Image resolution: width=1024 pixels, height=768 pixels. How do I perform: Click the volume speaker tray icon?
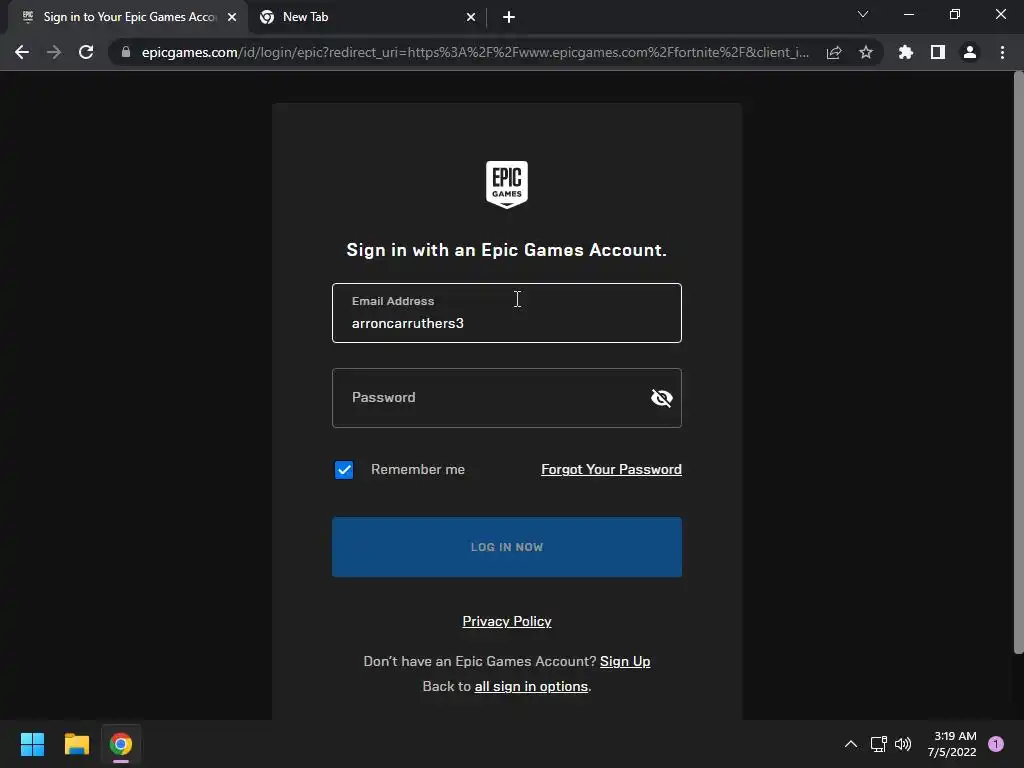point(903,744)
